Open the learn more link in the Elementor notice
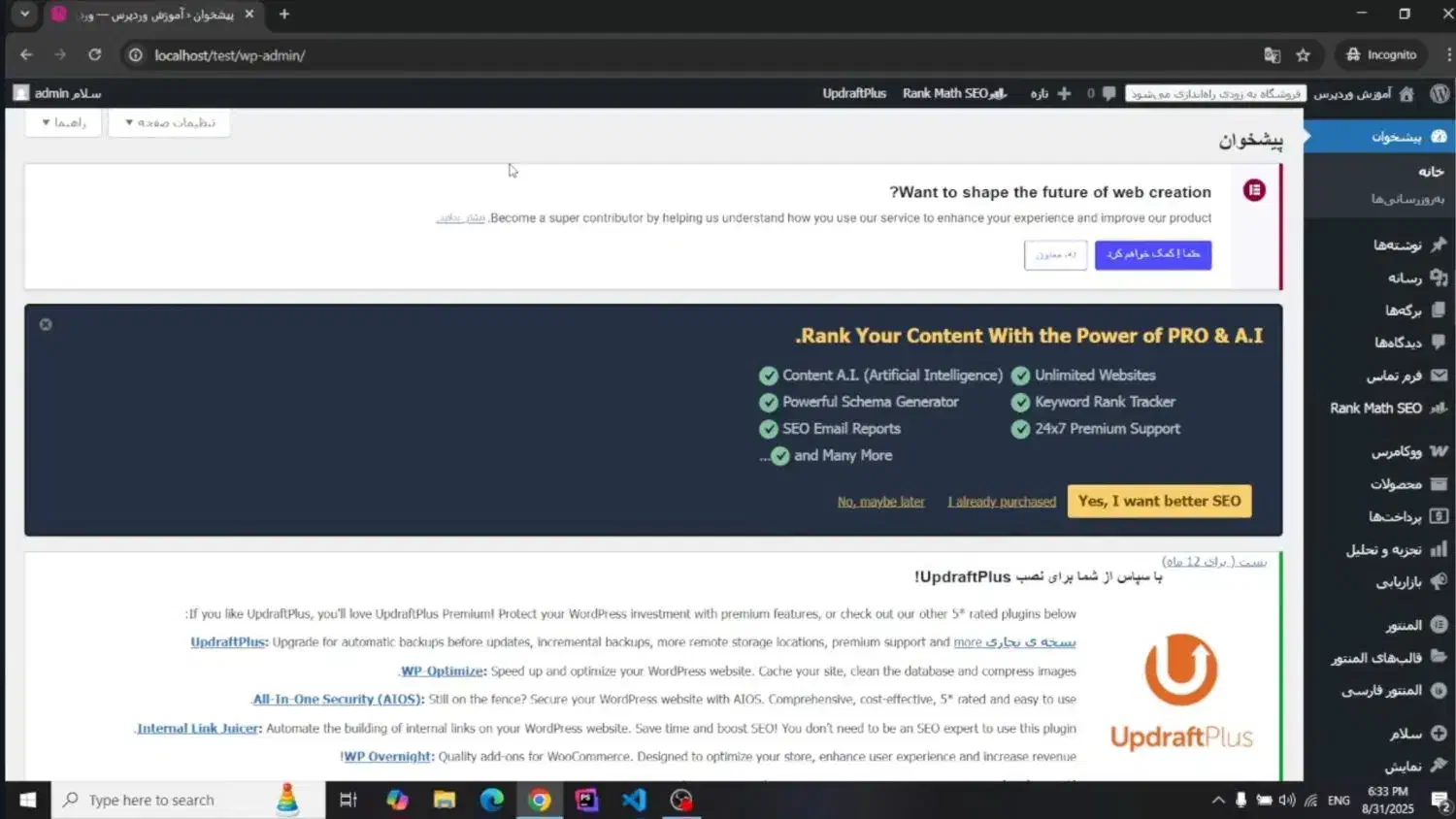This screenshot has height=819, width=1456. tap(460, 218)
